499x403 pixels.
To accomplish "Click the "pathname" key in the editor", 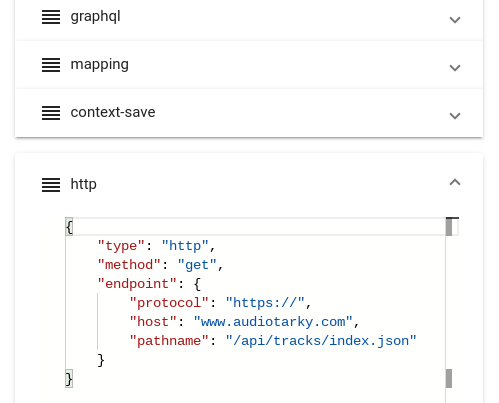I will pyautogui.click(x=169, y=341).
